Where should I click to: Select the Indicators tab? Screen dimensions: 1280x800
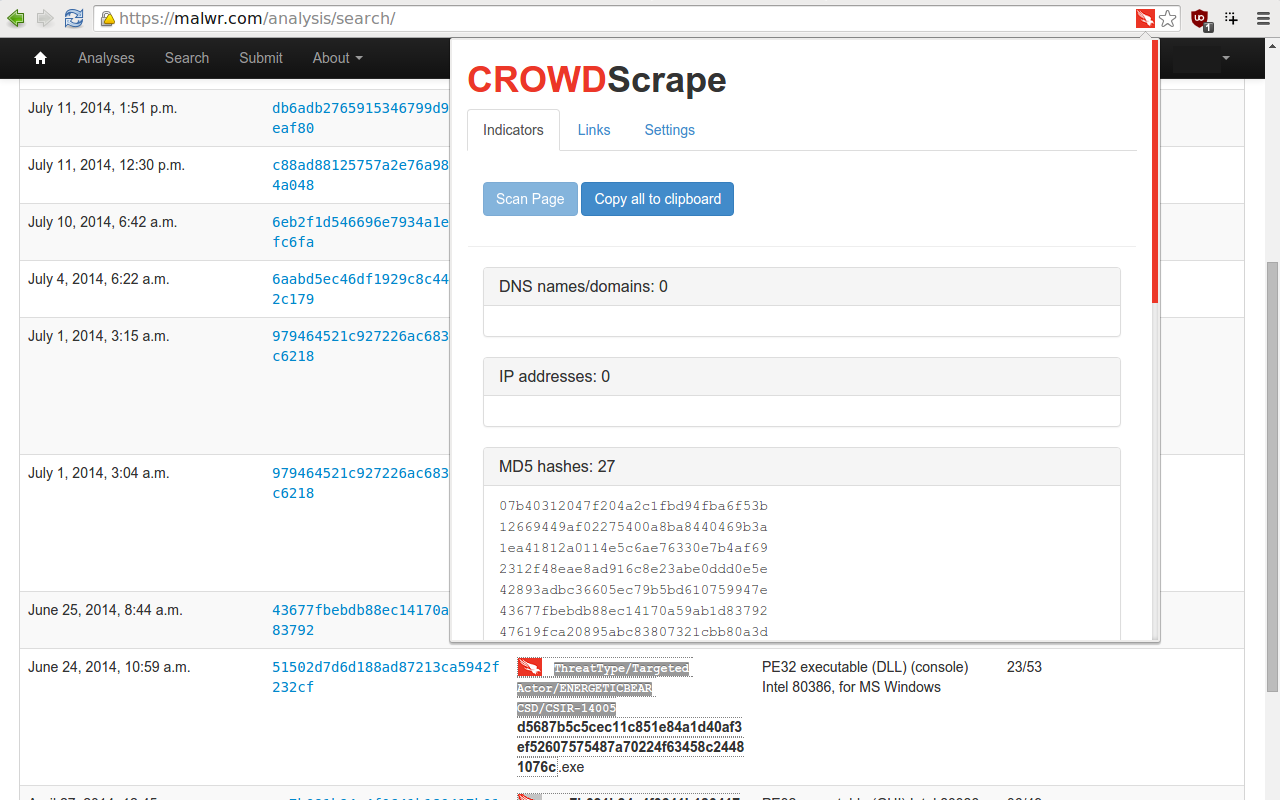(x=513, y=130)
